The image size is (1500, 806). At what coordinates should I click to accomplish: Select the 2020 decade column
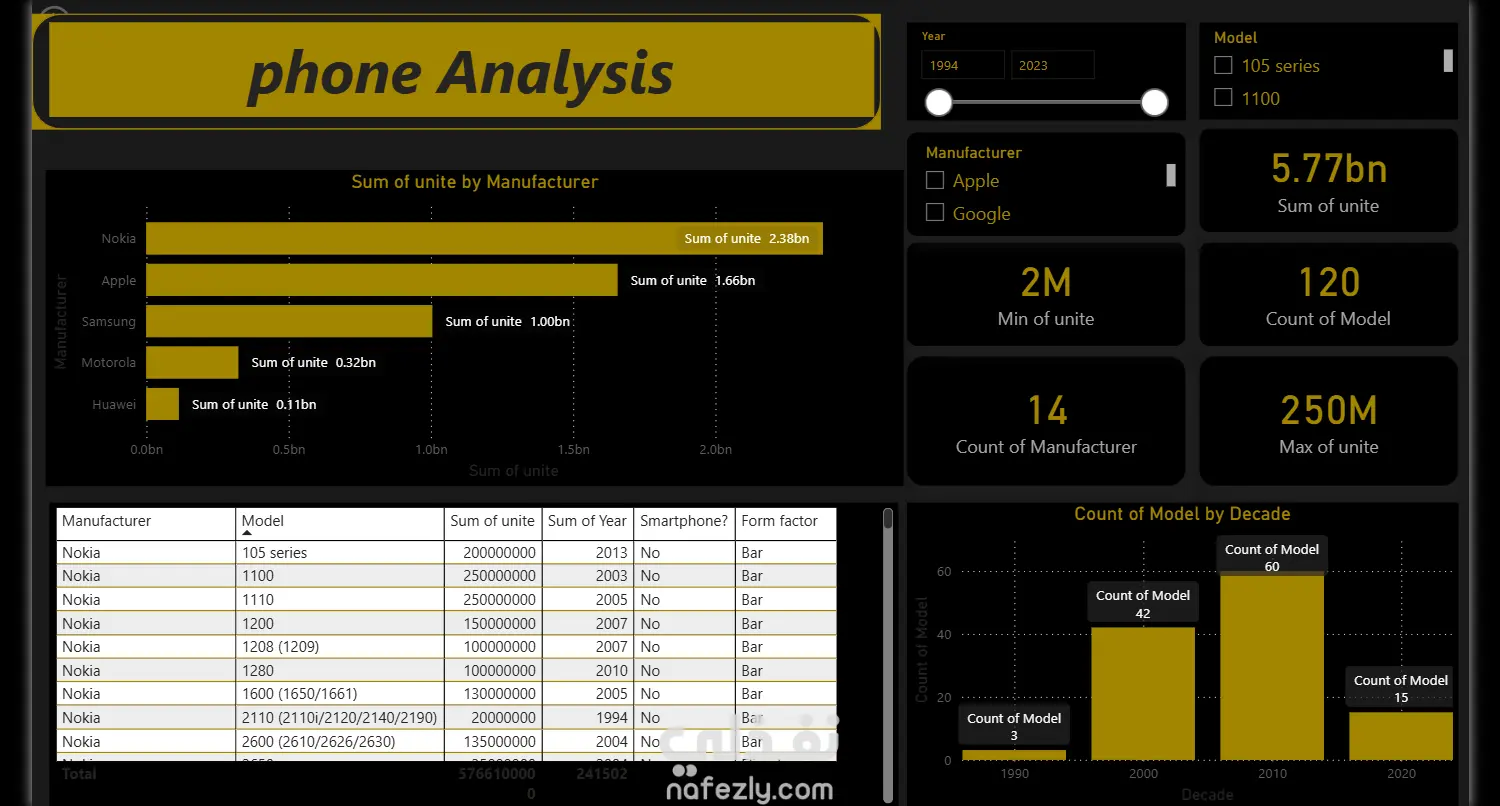pyautogui.click(x=1401, y=736)
